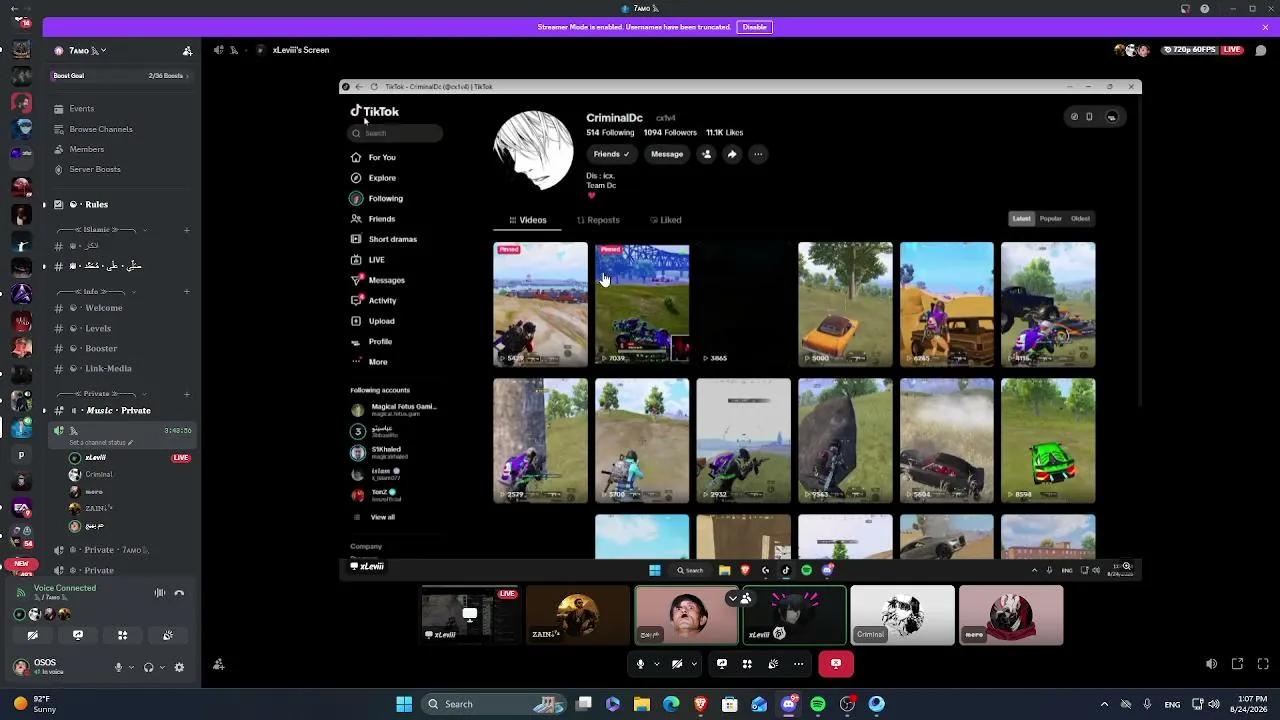Open output device arrow in user panel
Viewport: 1280px width, 720px height.
click(161, 667)
